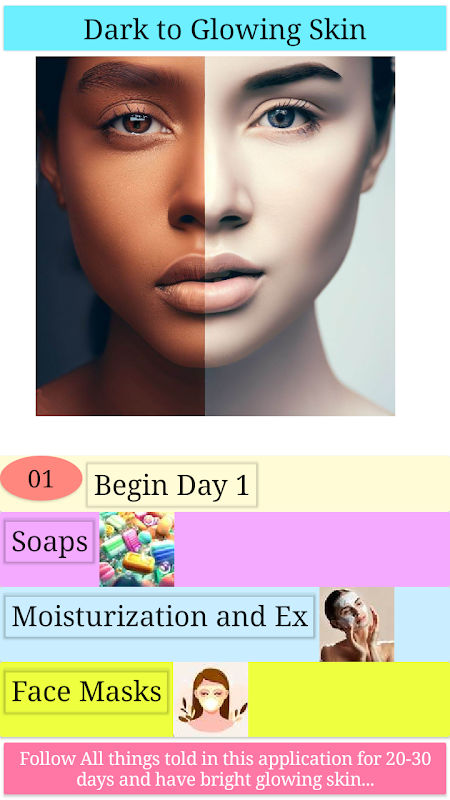Click empty purple area beside soaps picture
The width and height of the screenshot is (450, 800).
(x=312, y=549)
